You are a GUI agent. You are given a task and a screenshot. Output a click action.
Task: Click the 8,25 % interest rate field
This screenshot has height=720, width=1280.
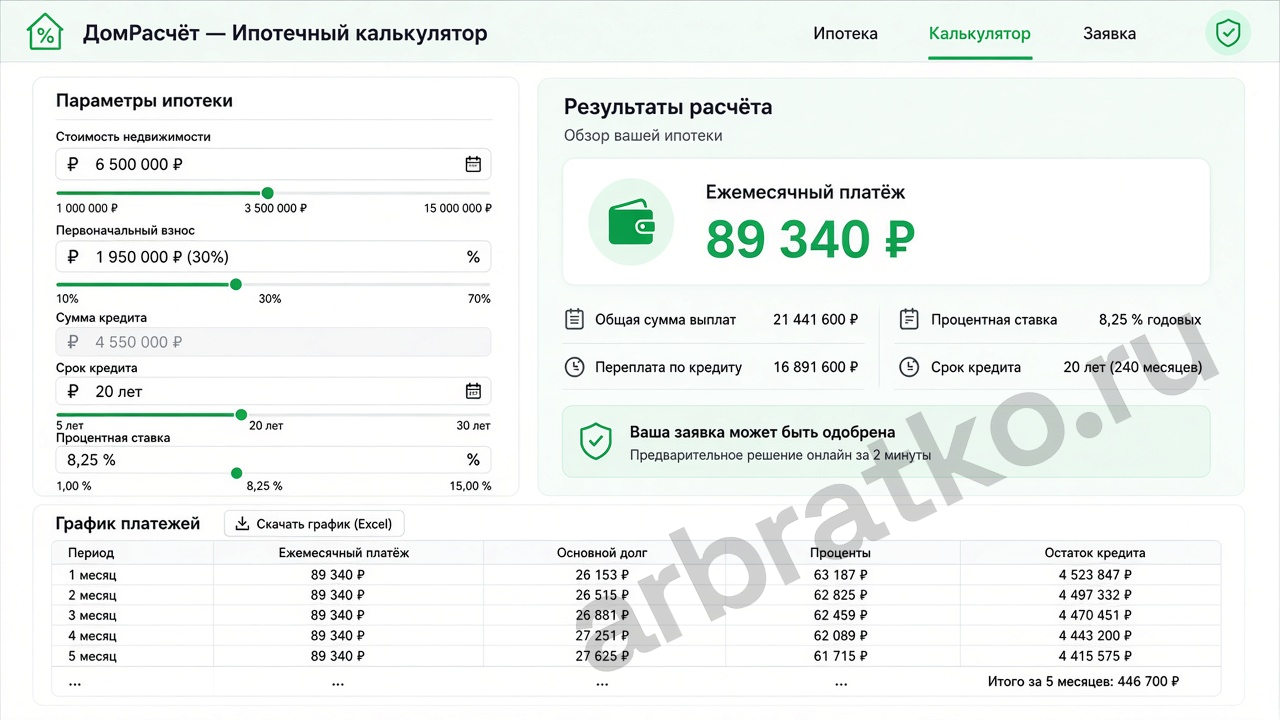tap(273, 460)
